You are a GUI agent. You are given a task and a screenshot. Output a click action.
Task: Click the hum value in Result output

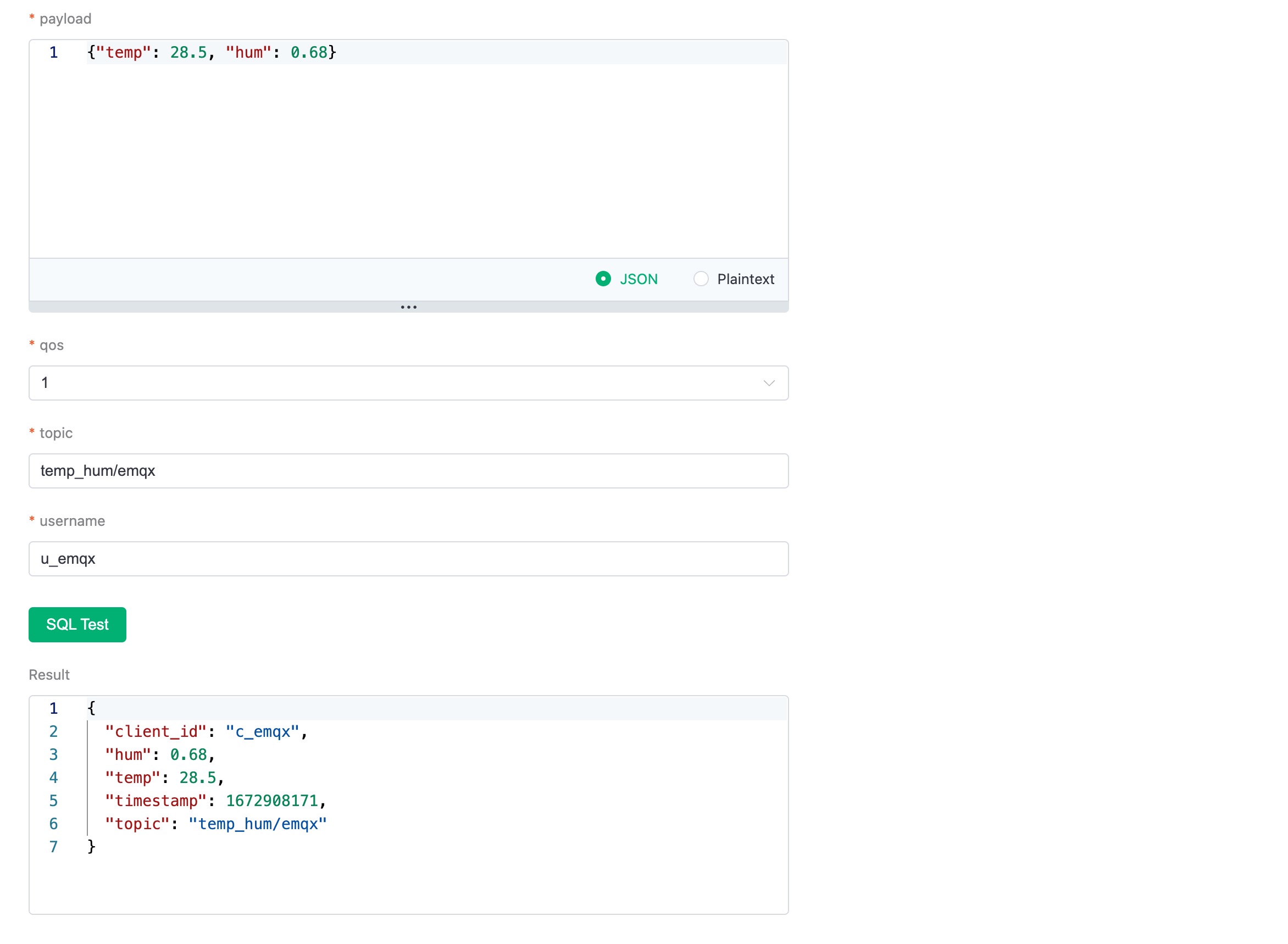190,754
